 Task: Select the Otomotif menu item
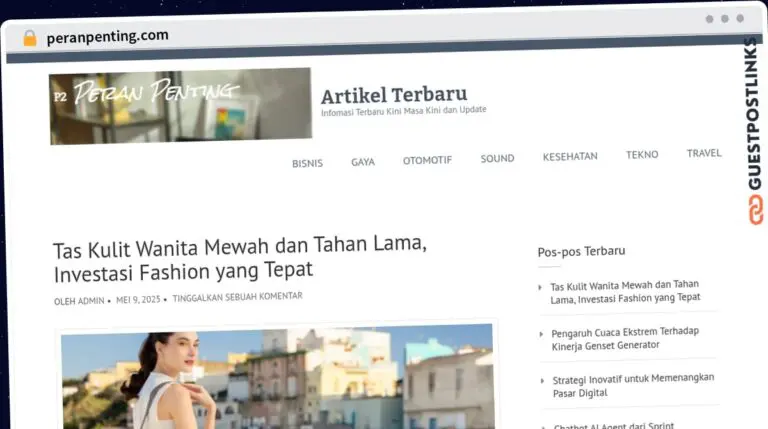(x=427, y=160)
